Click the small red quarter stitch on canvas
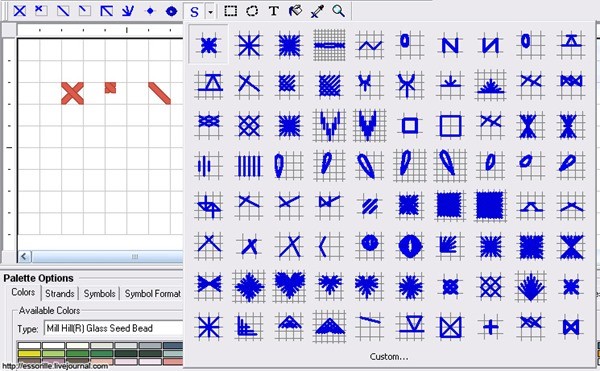This screenshot has height=371, width=600. (110, 88)
